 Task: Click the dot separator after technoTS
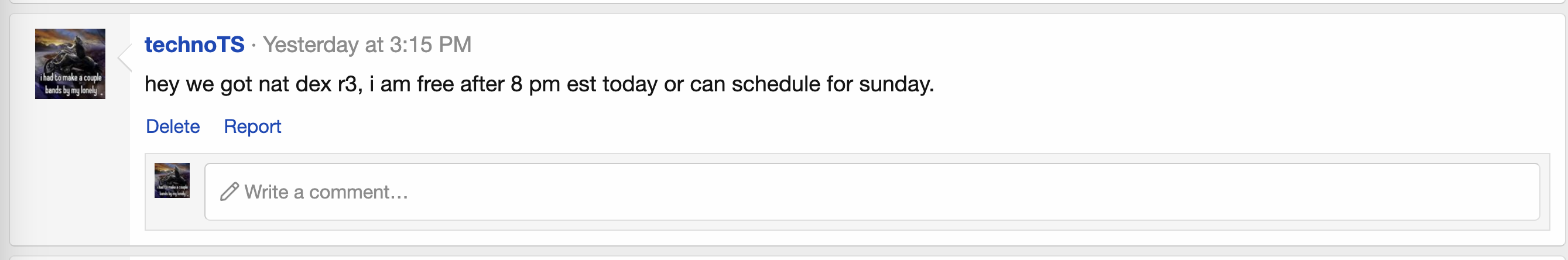254,45
